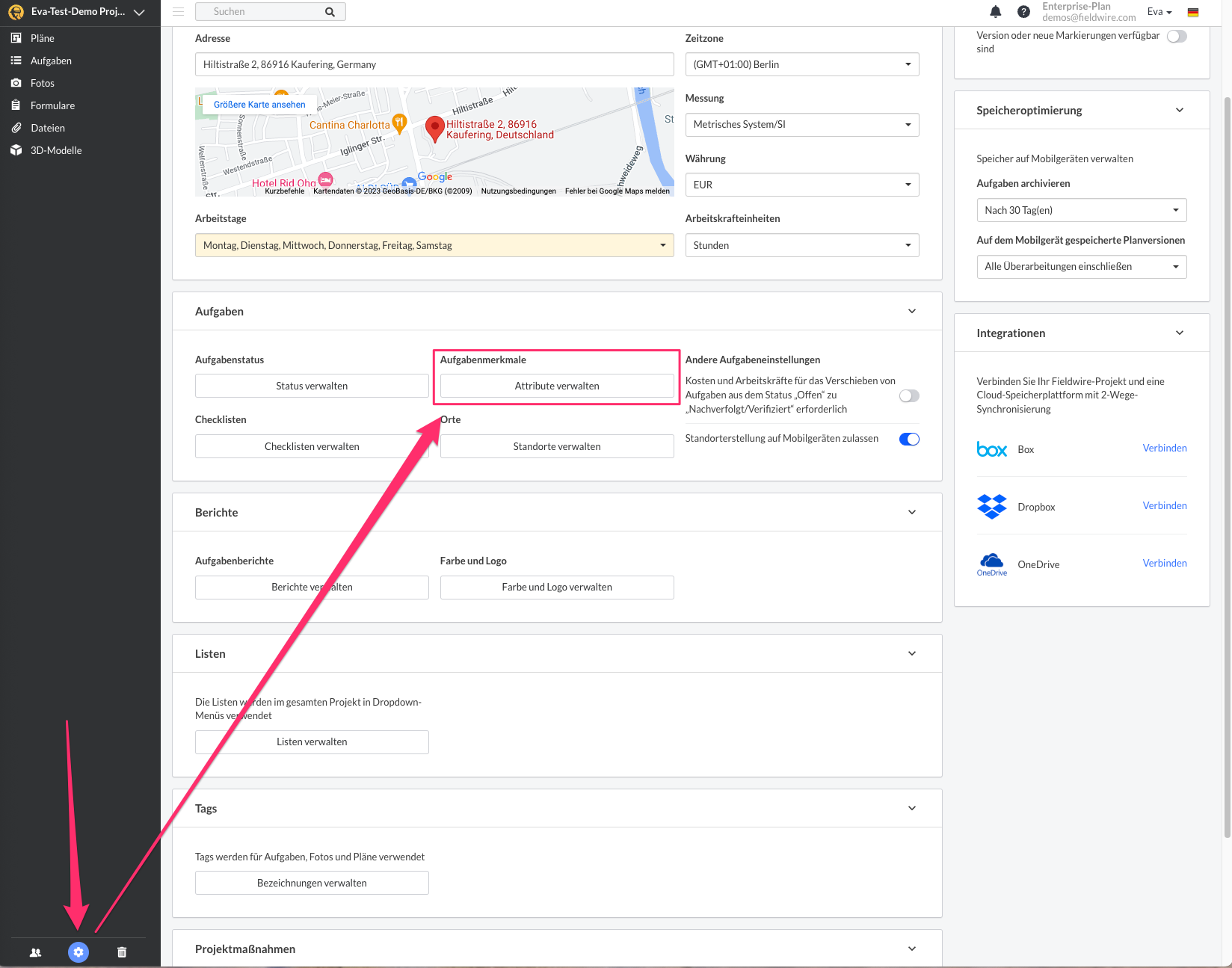The width and height of the screenshot is (1232, 968).
Task: Collapse the Berichte section
Action: [911, 512]
